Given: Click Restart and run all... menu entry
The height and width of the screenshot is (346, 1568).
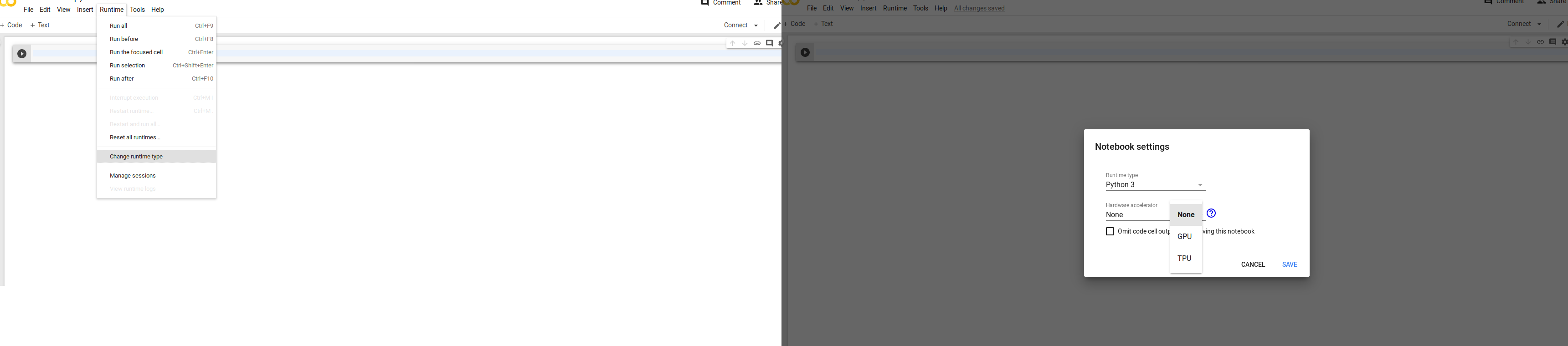Looking at the screenshot, I should pos(156,125).
